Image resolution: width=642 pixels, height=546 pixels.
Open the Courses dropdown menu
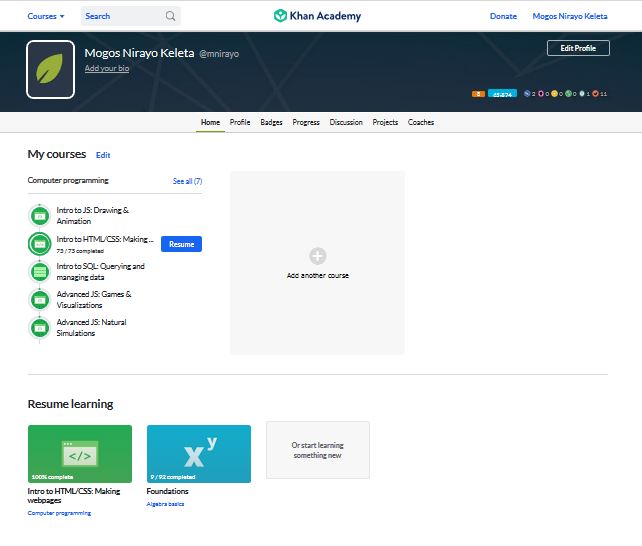coord(45,16)
